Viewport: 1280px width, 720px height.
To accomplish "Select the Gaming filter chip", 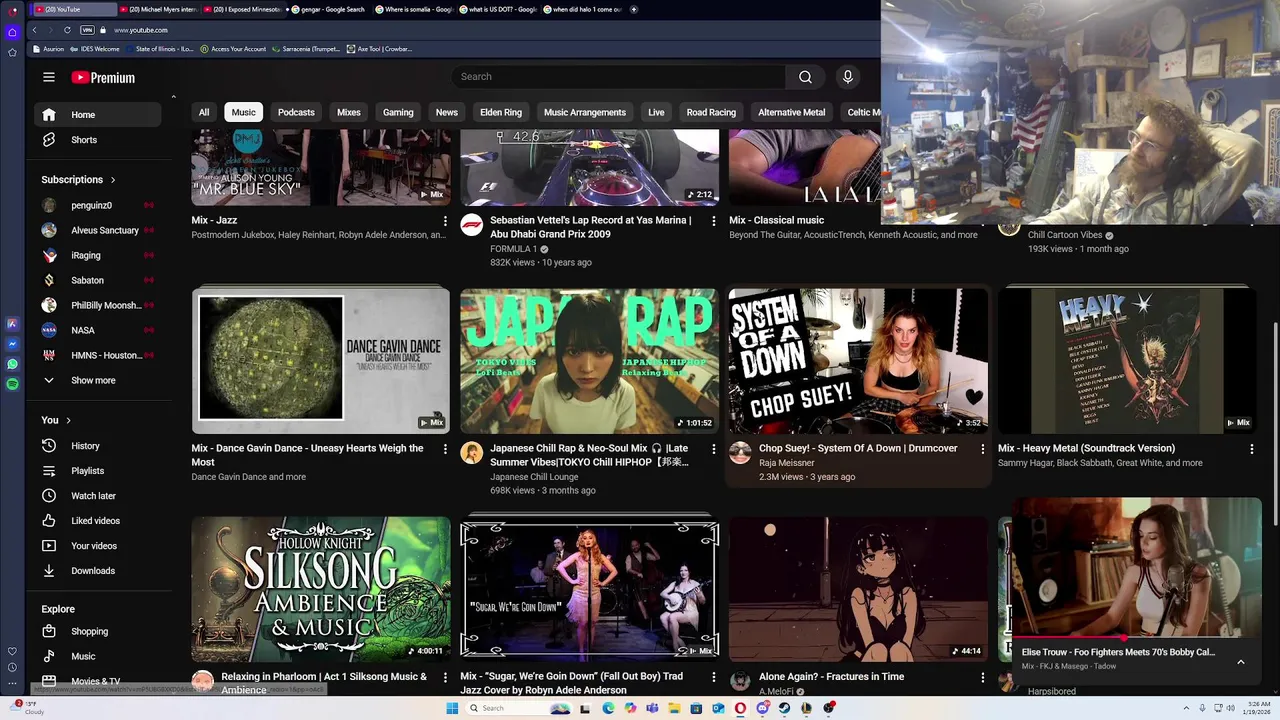I will point(398,112).
